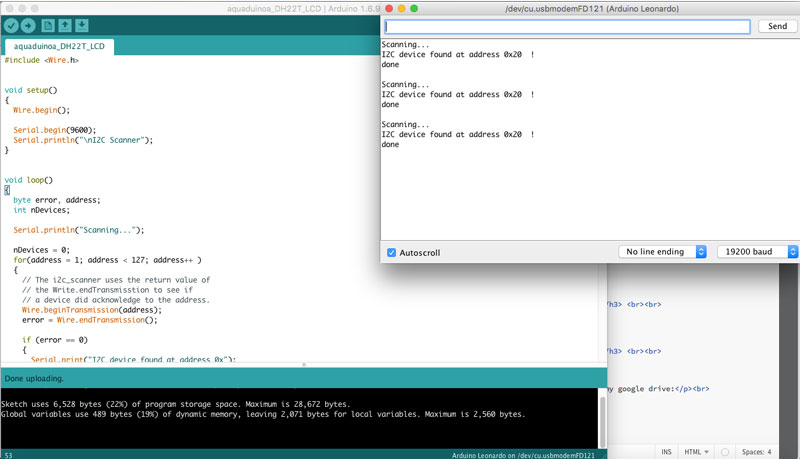Image resolution: width=800 pixels, height=459 pixels.
Task: Click the 'Serial.begin(9600);' code line
Action: tap(55, 130)
